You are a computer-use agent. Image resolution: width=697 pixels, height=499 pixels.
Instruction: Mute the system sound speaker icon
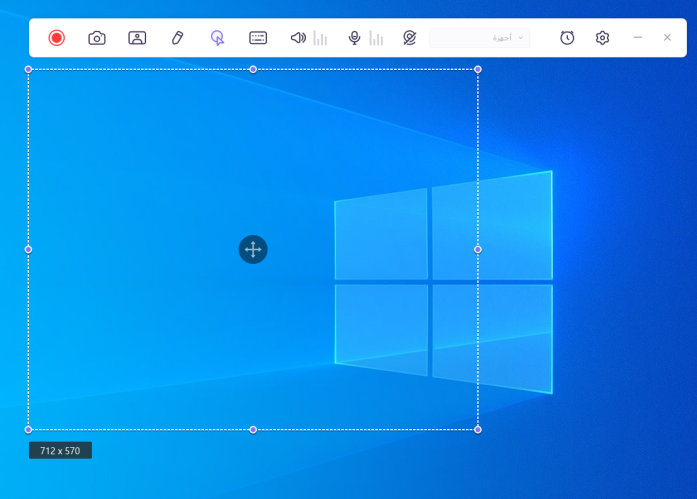[298, 38]
